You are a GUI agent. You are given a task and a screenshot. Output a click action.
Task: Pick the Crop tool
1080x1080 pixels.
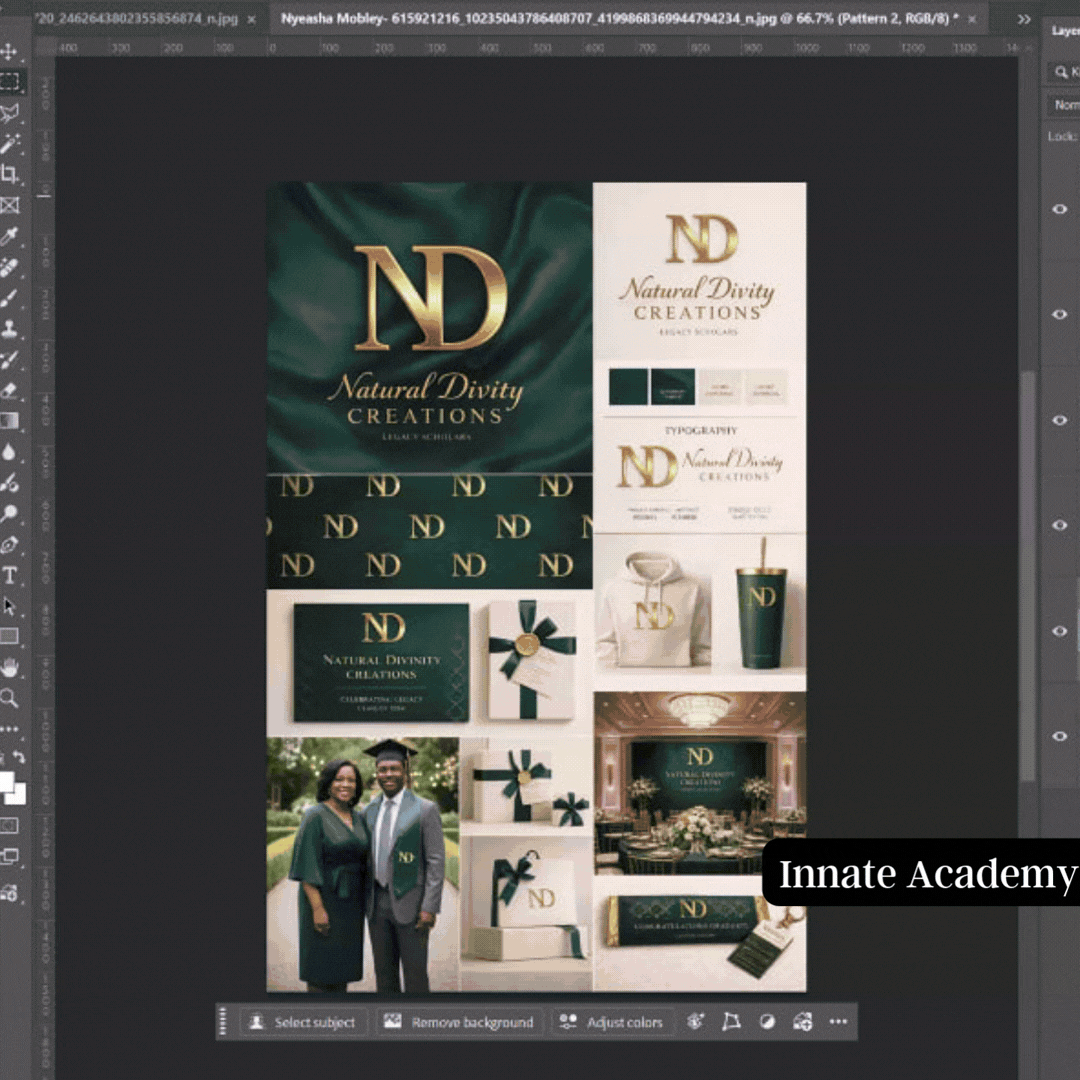click(x=10, y=174)
